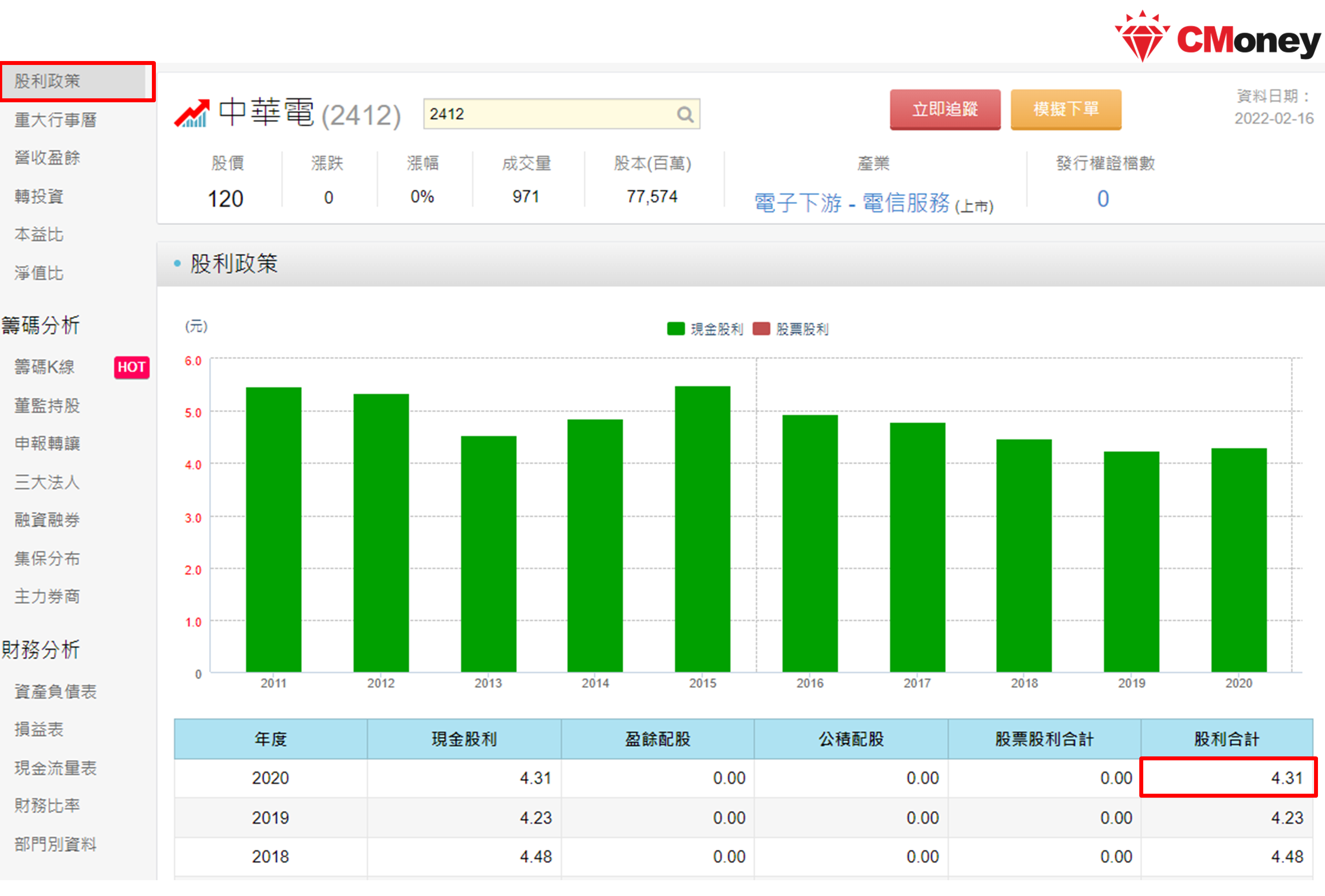Open 財務比率 in the sidebar
Viewport: 1325px width, 896px height.
[47, 806]
